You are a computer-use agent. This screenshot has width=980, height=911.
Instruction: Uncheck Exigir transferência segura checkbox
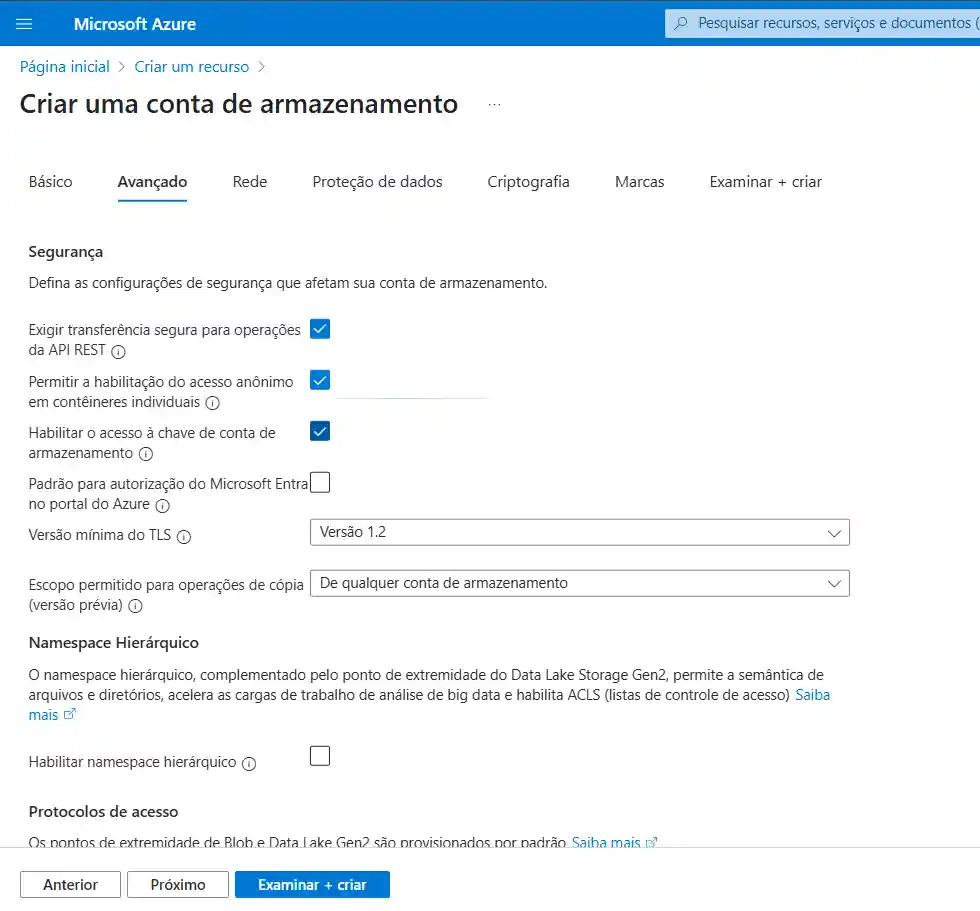[x=320, y=329]
